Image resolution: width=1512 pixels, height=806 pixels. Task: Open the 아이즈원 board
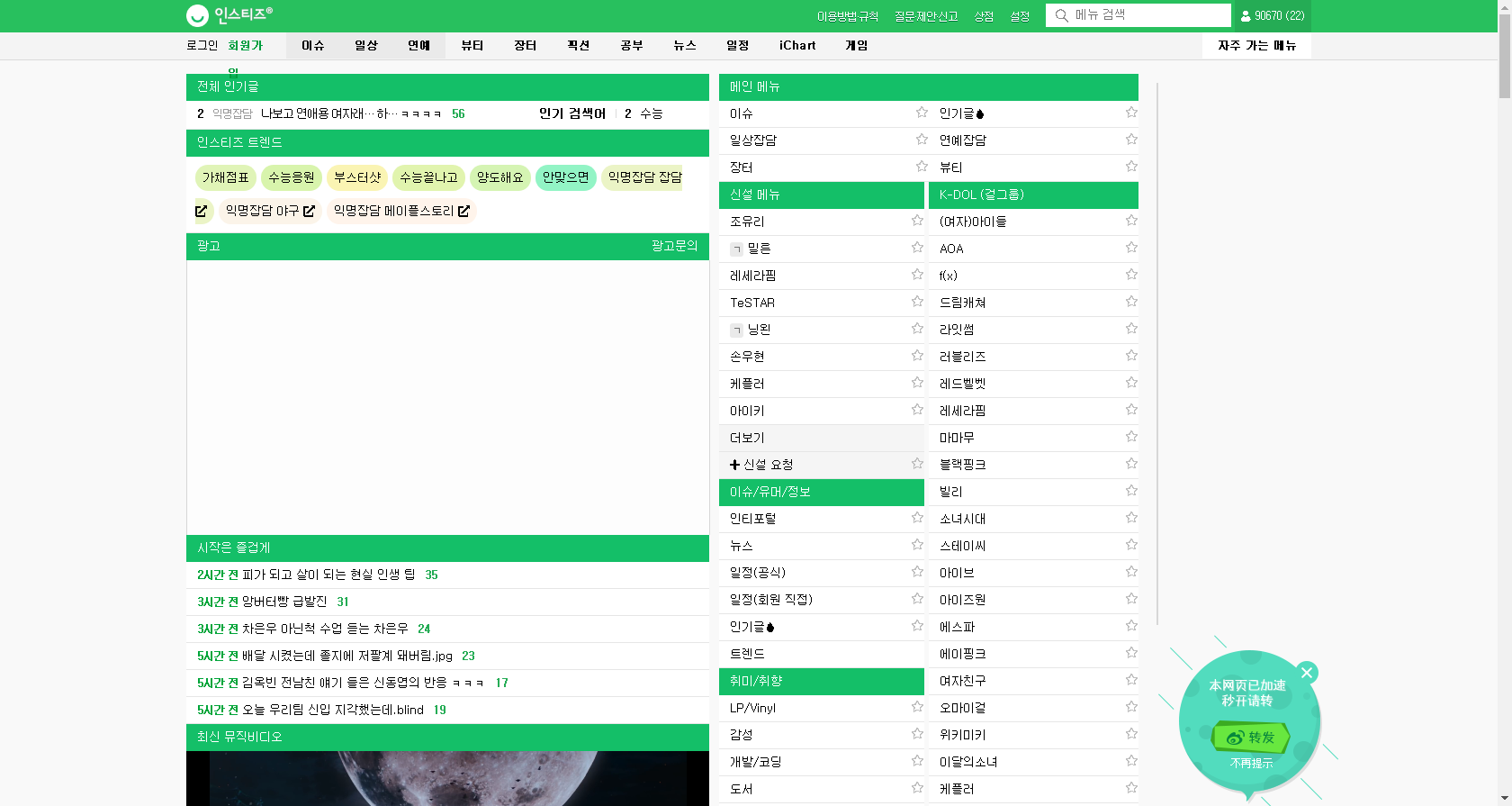pos(963,600)
